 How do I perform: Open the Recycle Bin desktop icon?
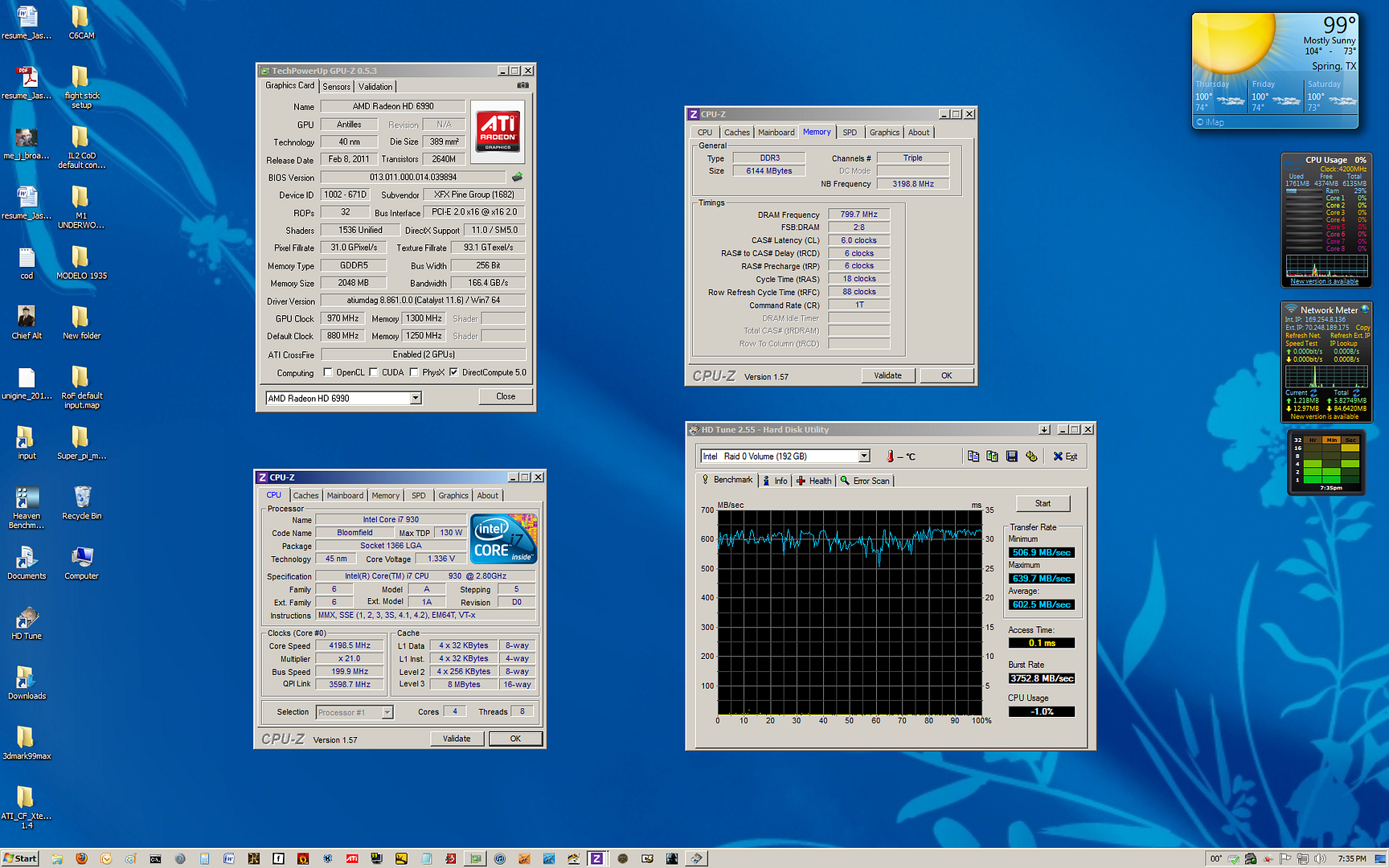point(82,503)
